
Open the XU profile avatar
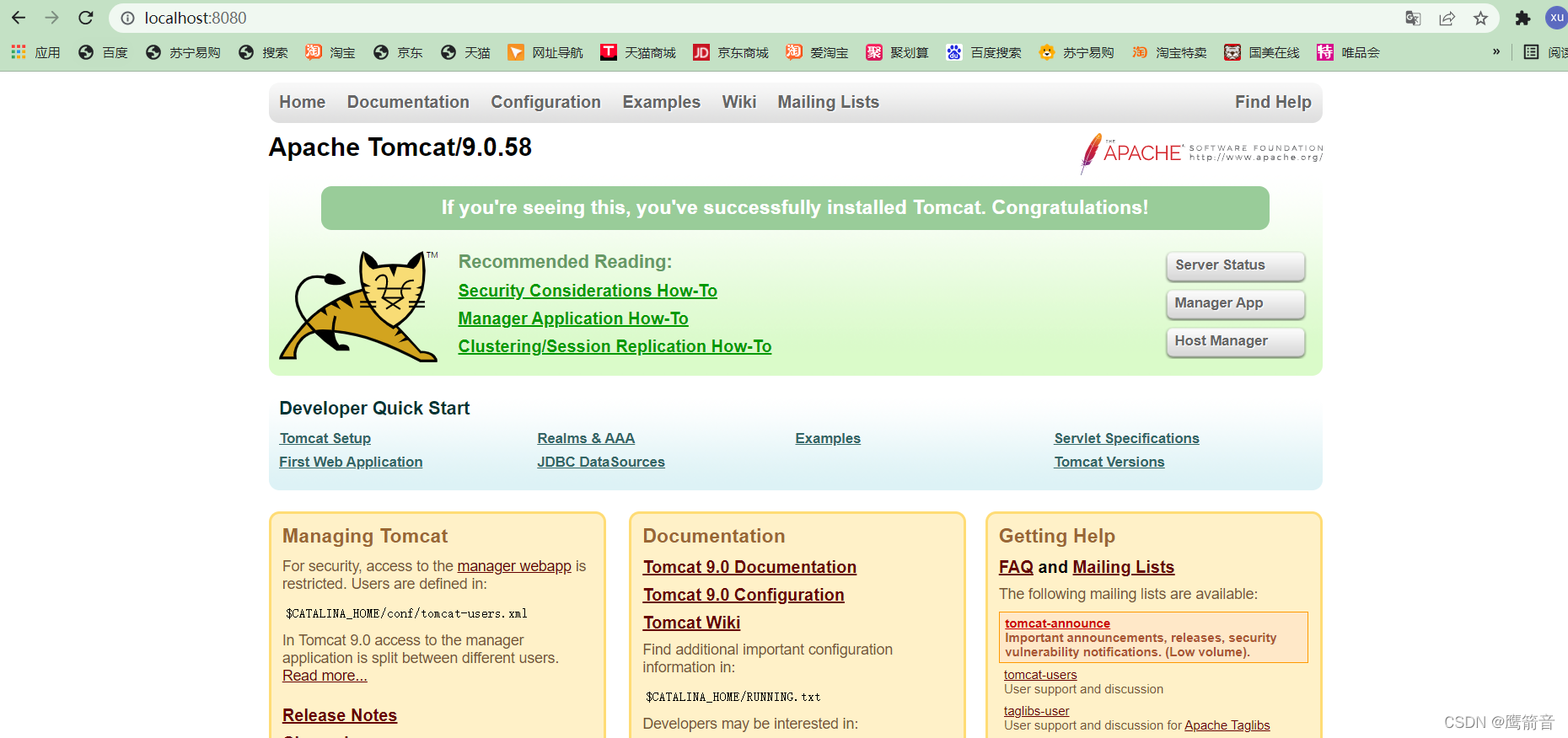pyautogui.click(x=1556, y=18)
